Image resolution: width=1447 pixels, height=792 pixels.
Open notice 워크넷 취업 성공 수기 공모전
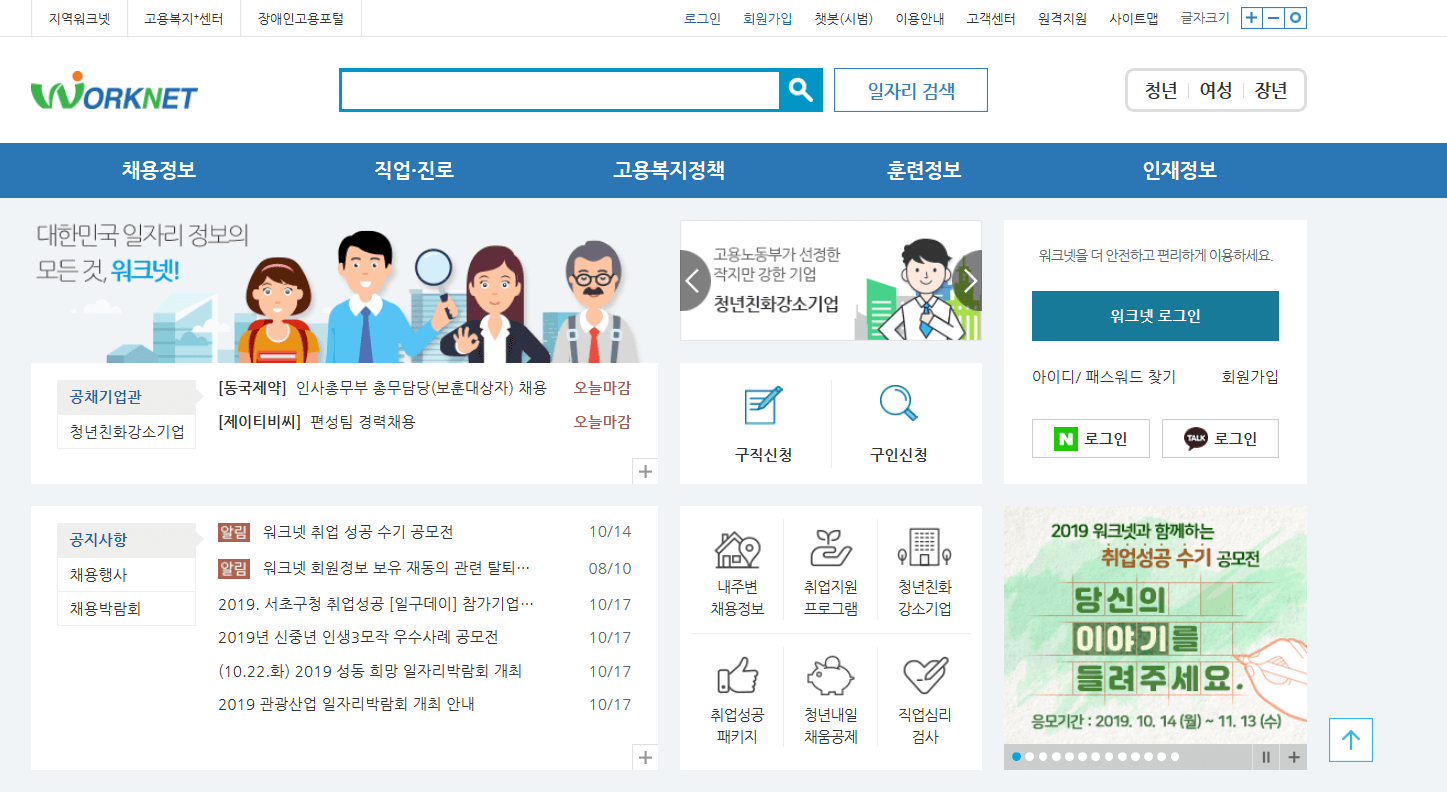pyautogui.click(x=358, y=532)
